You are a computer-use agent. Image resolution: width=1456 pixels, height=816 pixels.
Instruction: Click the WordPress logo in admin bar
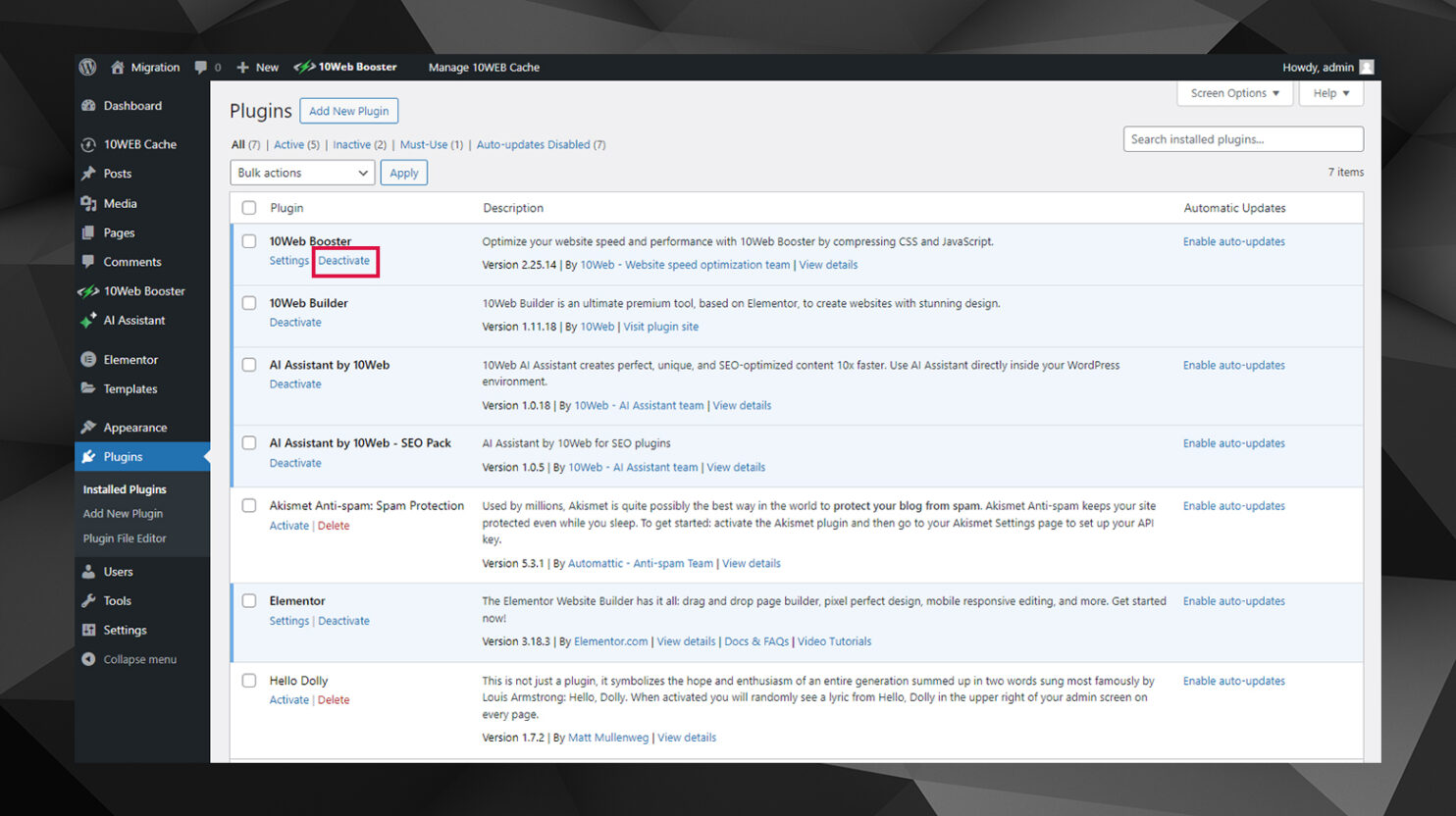(87, 67)
